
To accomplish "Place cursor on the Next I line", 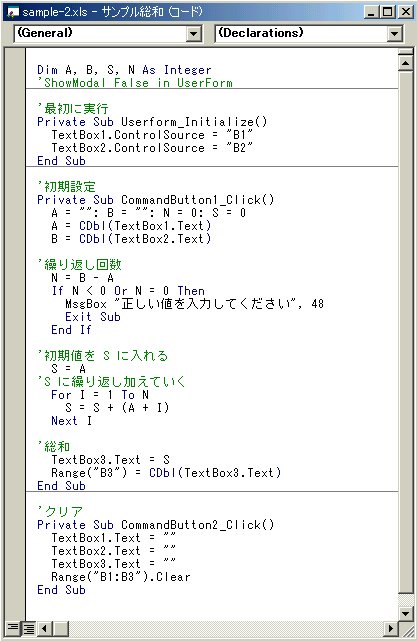I will (72, 421).
